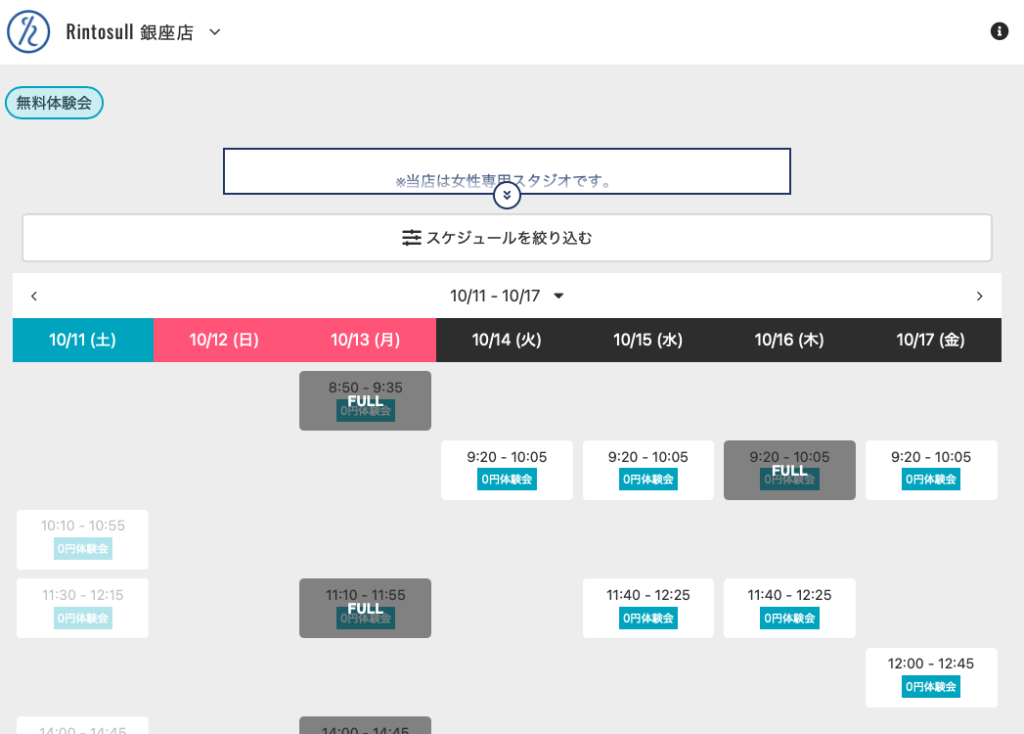Select the 10/12 (日) day header
This screenshot has height=734, width=1024.
[224, 340]
